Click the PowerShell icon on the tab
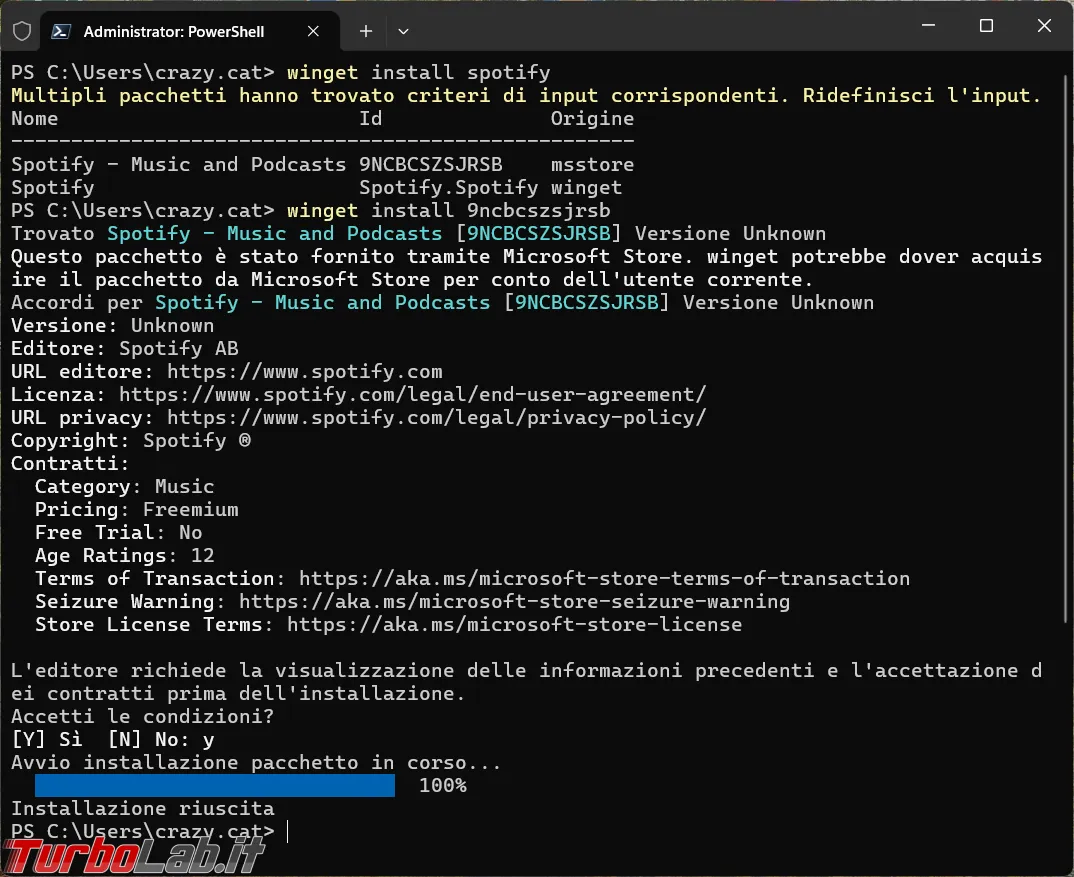1074x877 pixels. 62,32
